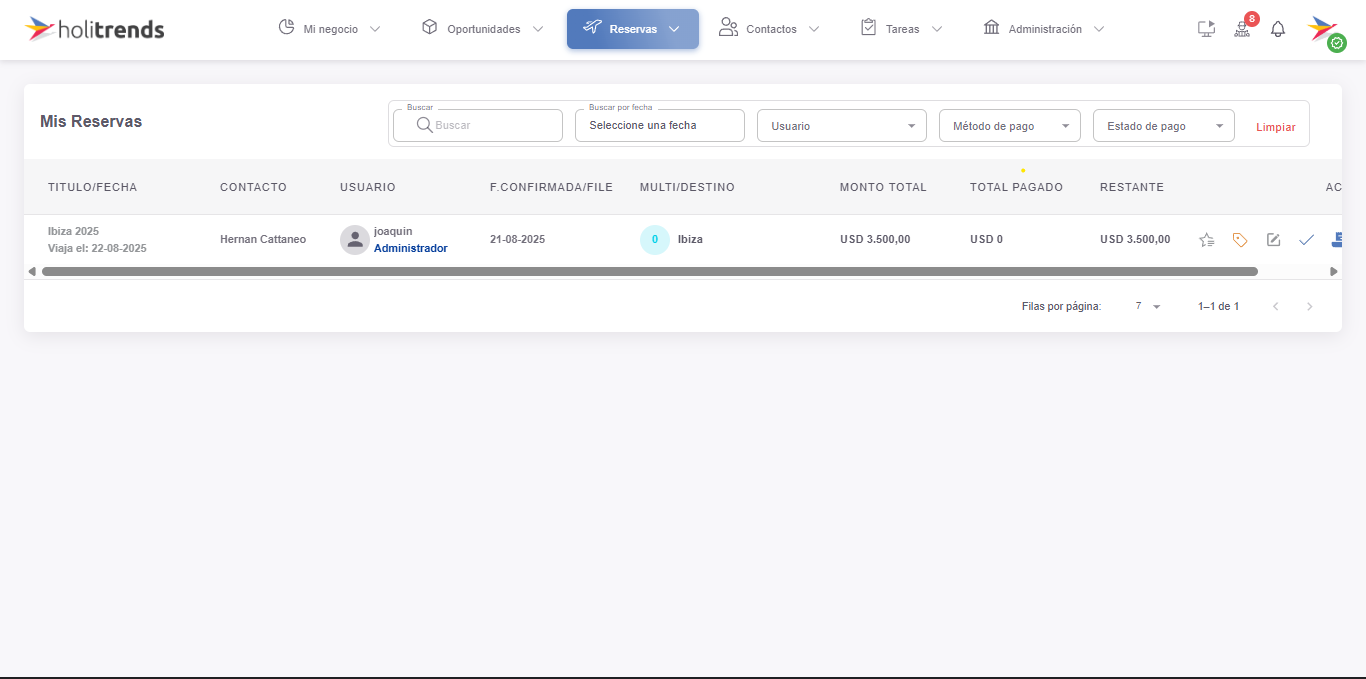Click the USD 0 paid value
The height and width of the screenshot is (679, 1366).
click(986, 239)
